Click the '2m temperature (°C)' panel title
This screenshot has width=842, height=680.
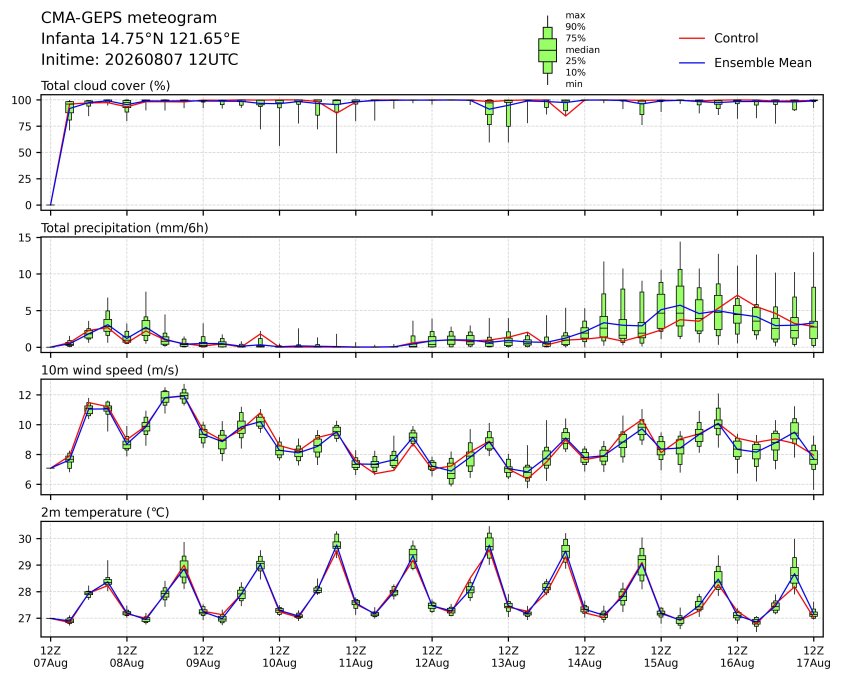coord(105,512)
